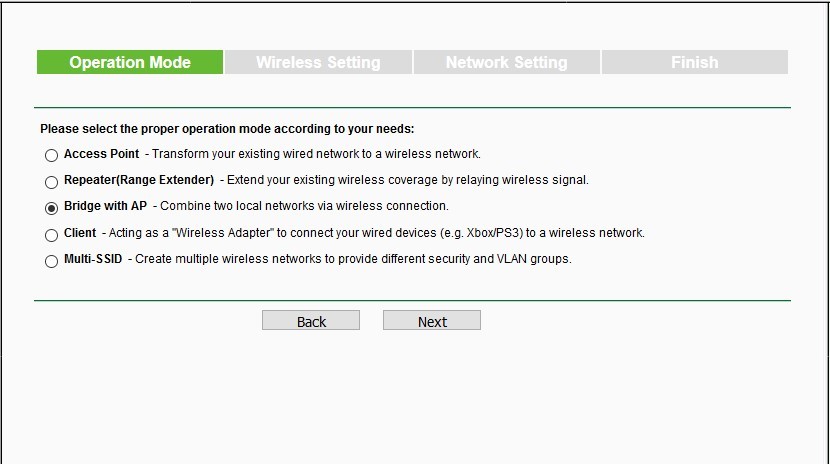Screen dimensions: 830x464
Task: Click the Back button
Action: 311,321
